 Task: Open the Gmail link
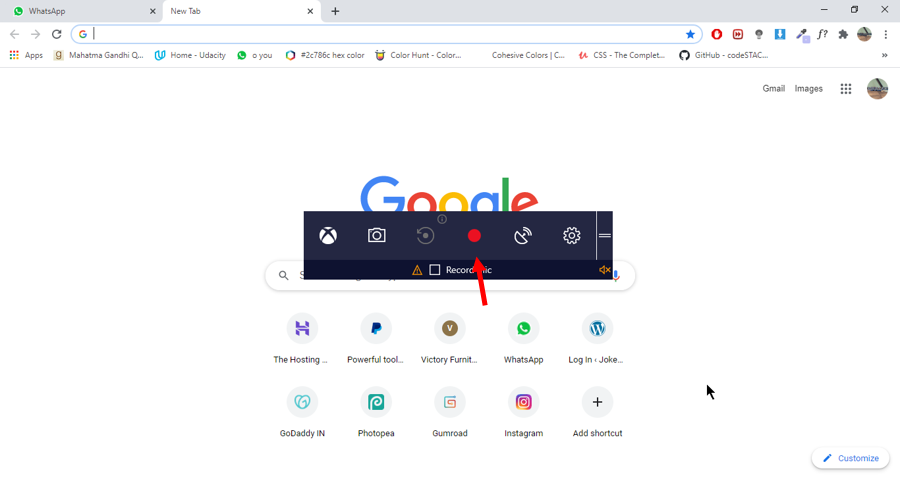click(773, 88)
